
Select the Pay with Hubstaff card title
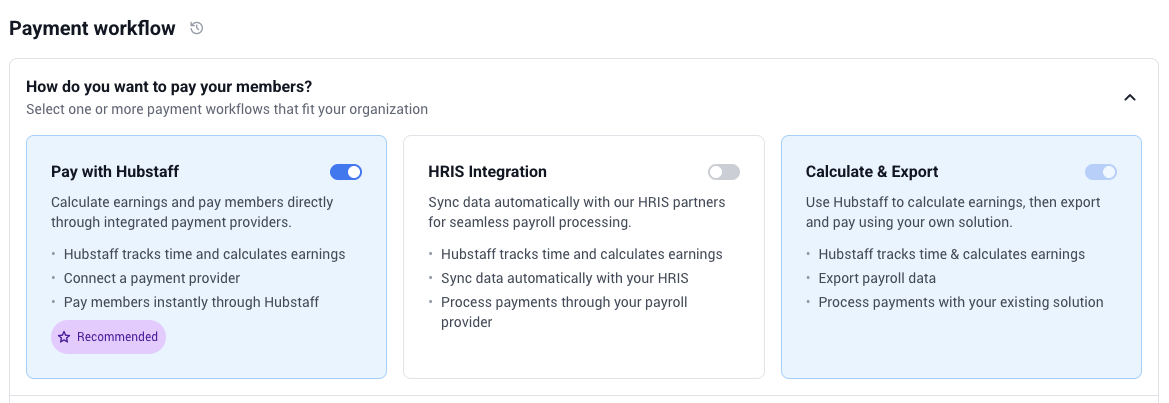click(115, 172)
